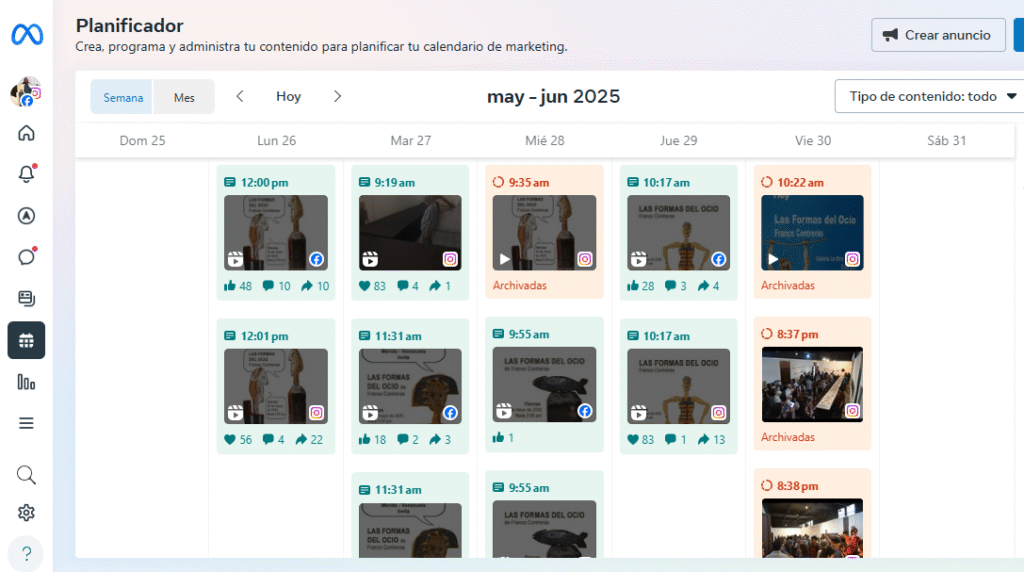
Task: Open Monday 12:00 pm post thumbnail
Action: [276, 232]
